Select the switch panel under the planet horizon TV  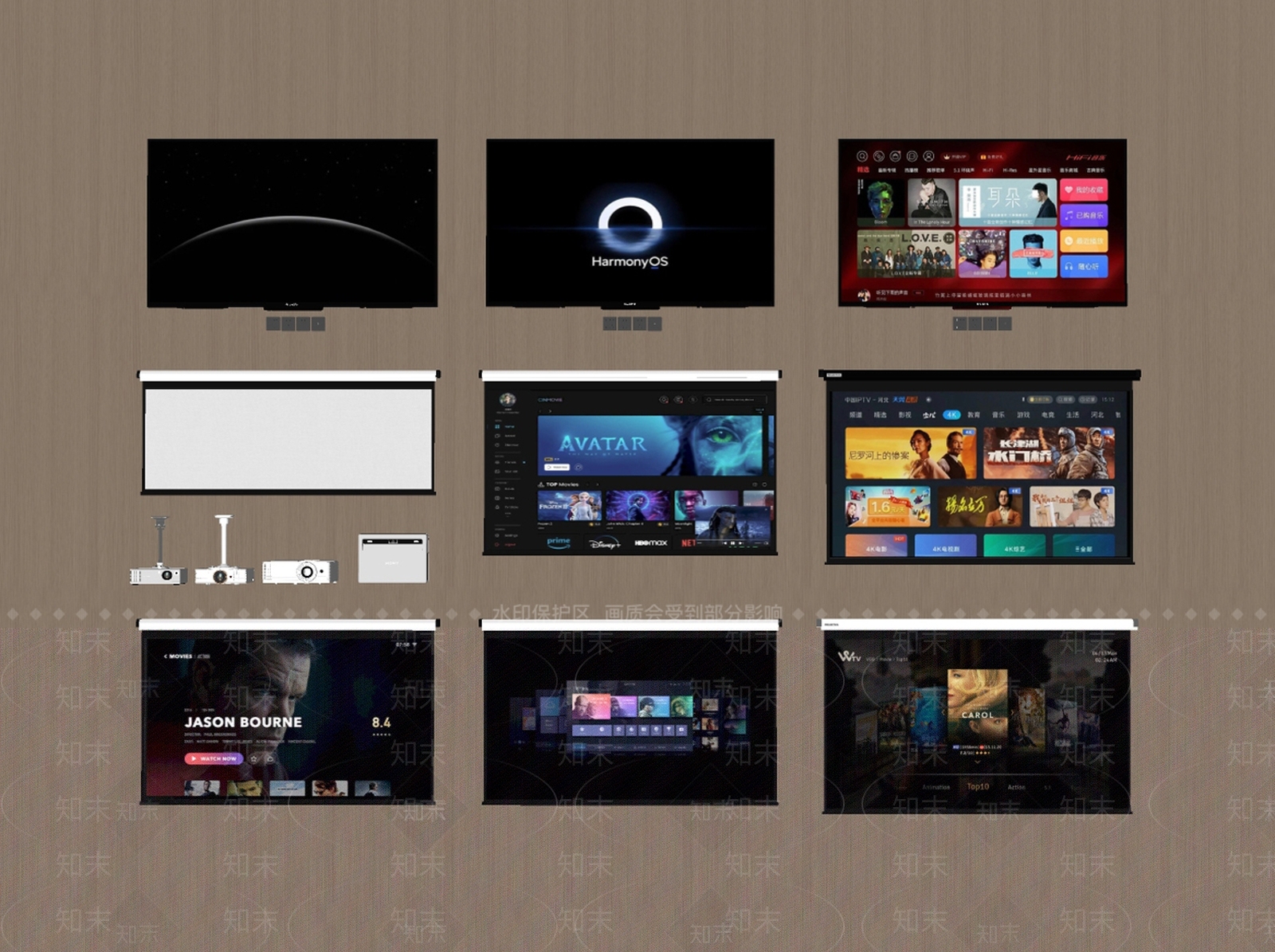coord(295,323)
